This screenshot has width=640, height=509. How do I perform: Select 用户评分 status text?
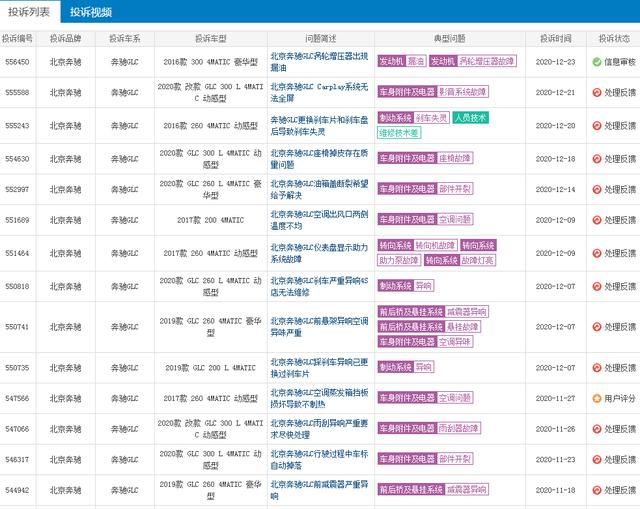tap(620, 398)
